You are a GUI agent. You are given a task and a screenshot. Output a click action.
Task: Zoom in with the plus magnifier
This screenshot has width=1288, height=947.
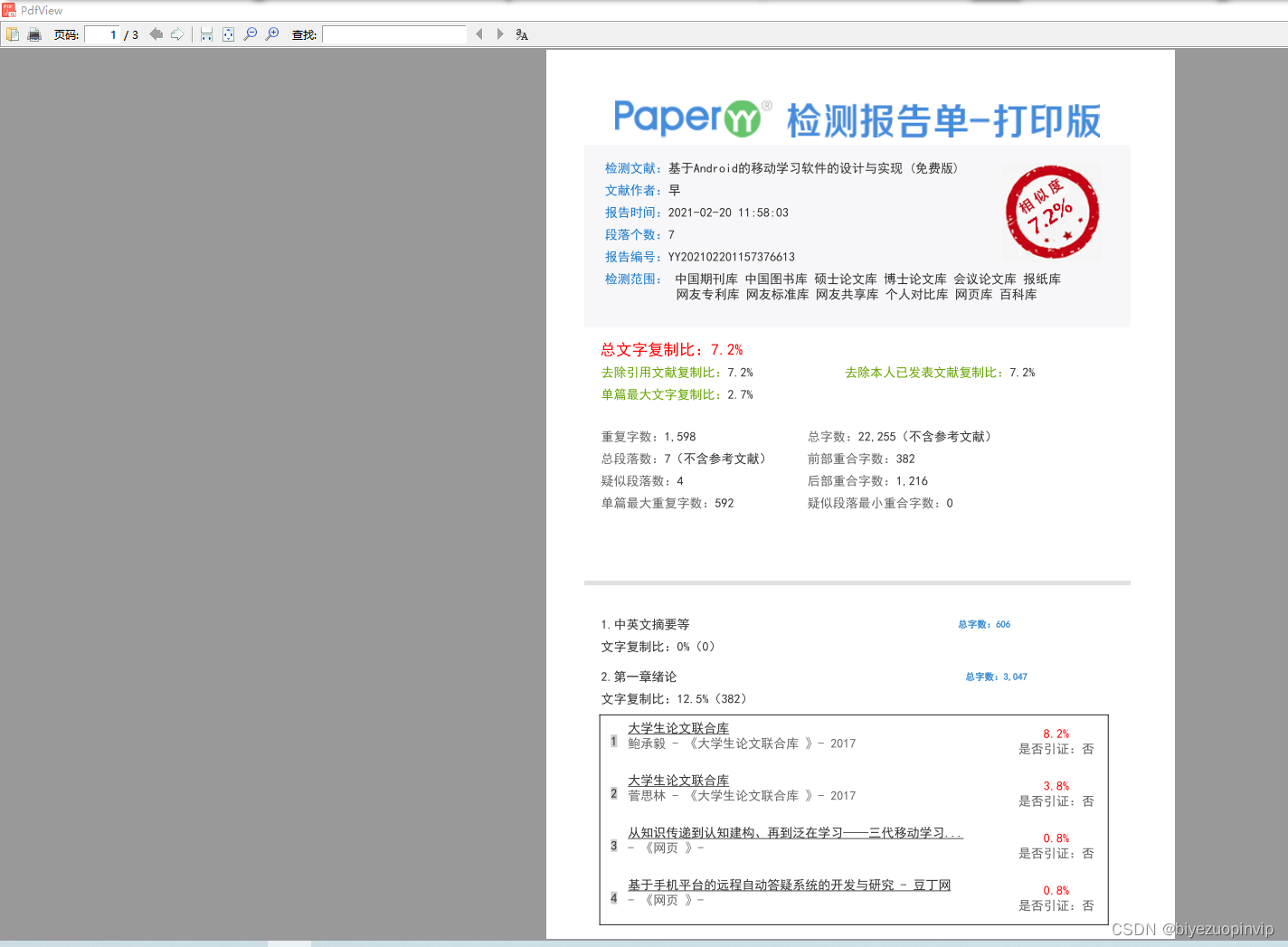[x=272, y=33]
